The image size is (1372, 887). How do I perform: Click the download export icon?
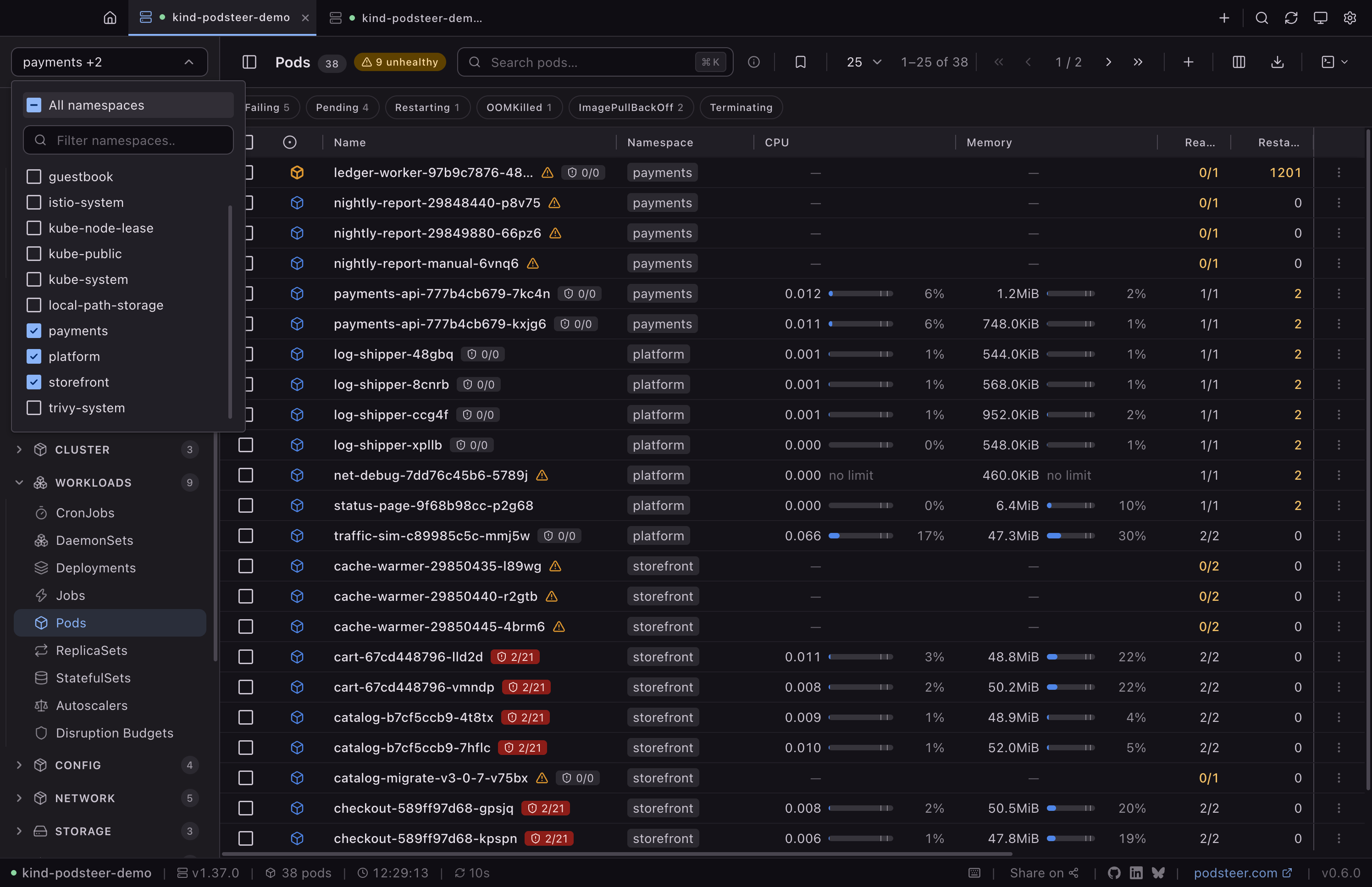pos(1278,62)
